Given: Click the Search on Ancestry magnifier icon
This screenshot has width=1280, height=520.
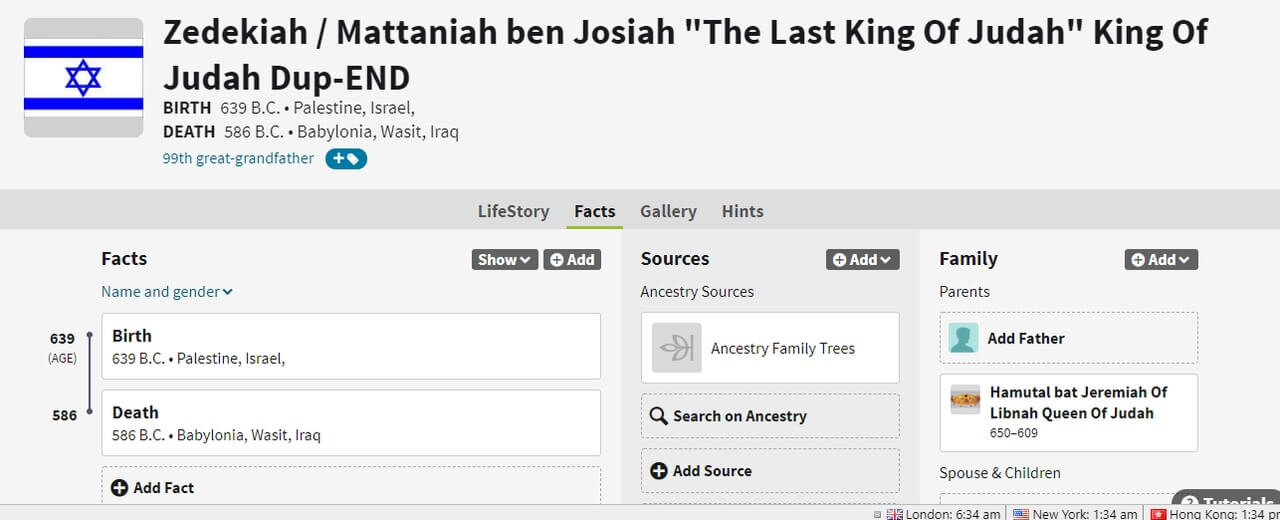Looking at the screenshot, I should click(x=658, y=416).
